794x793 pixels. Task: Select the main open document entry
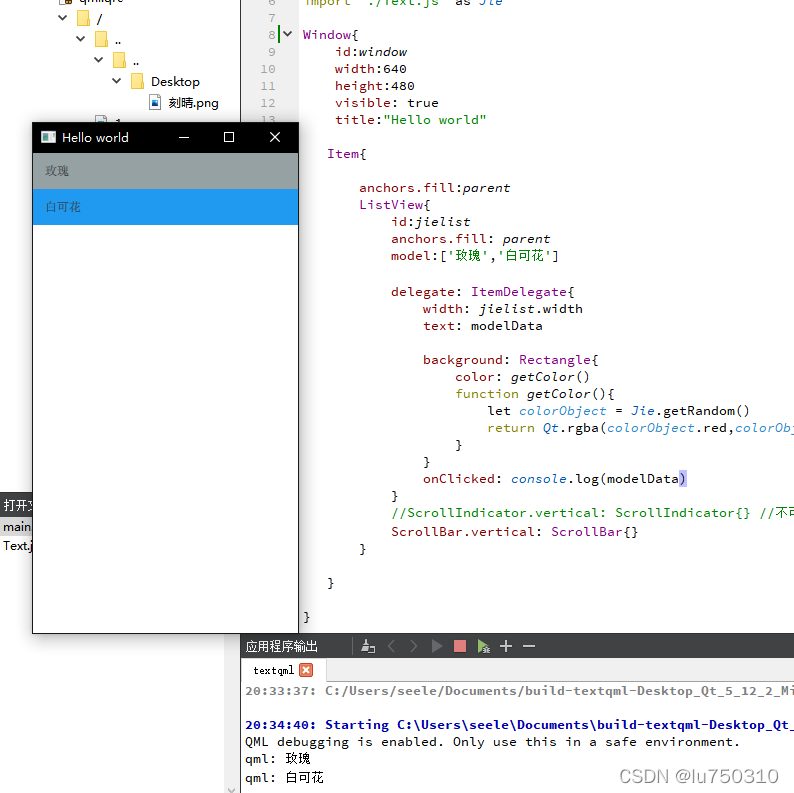point(16,527)
